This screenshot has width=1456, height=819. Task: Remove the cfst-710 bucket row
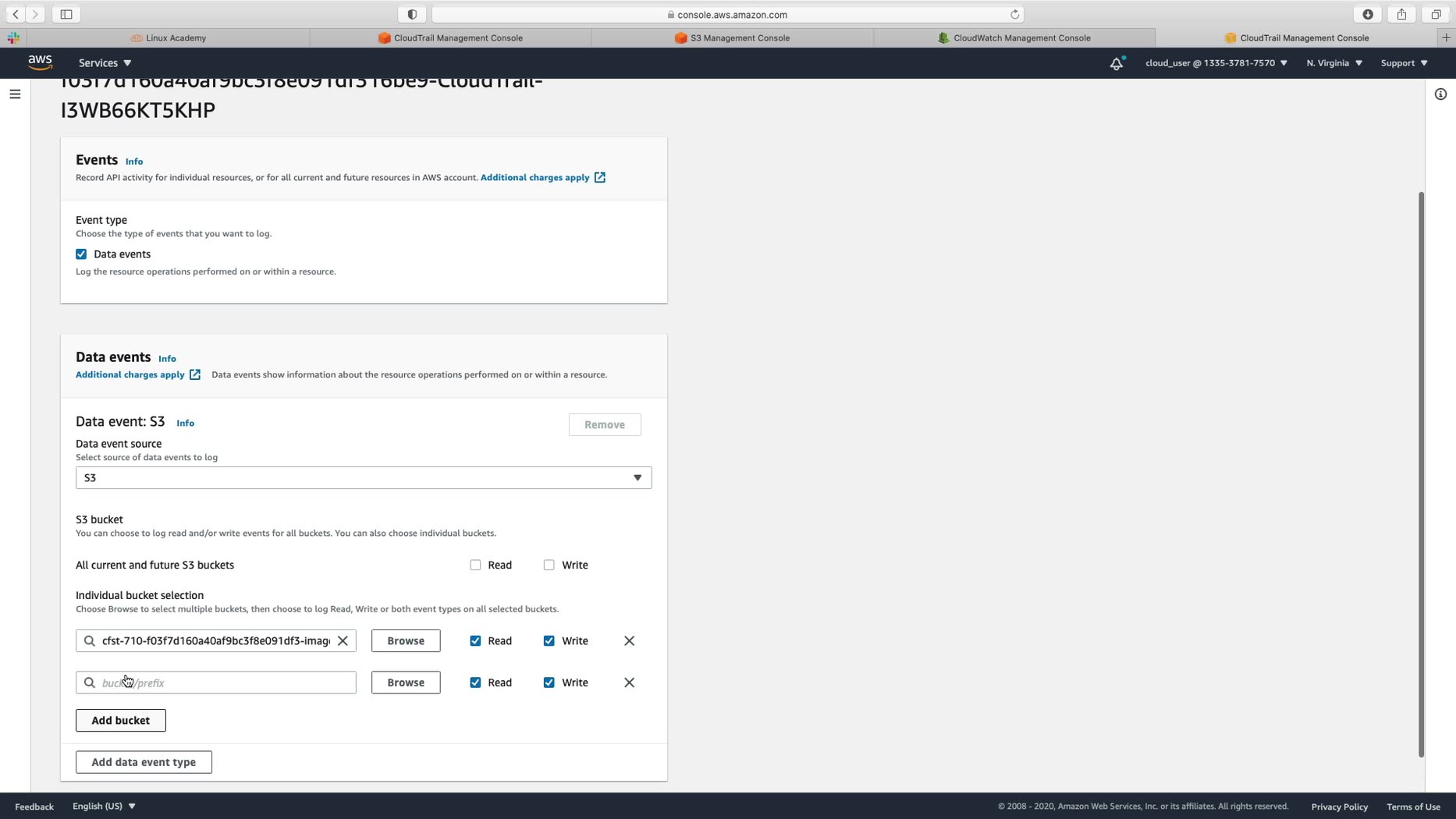click(x=630, y=641)
